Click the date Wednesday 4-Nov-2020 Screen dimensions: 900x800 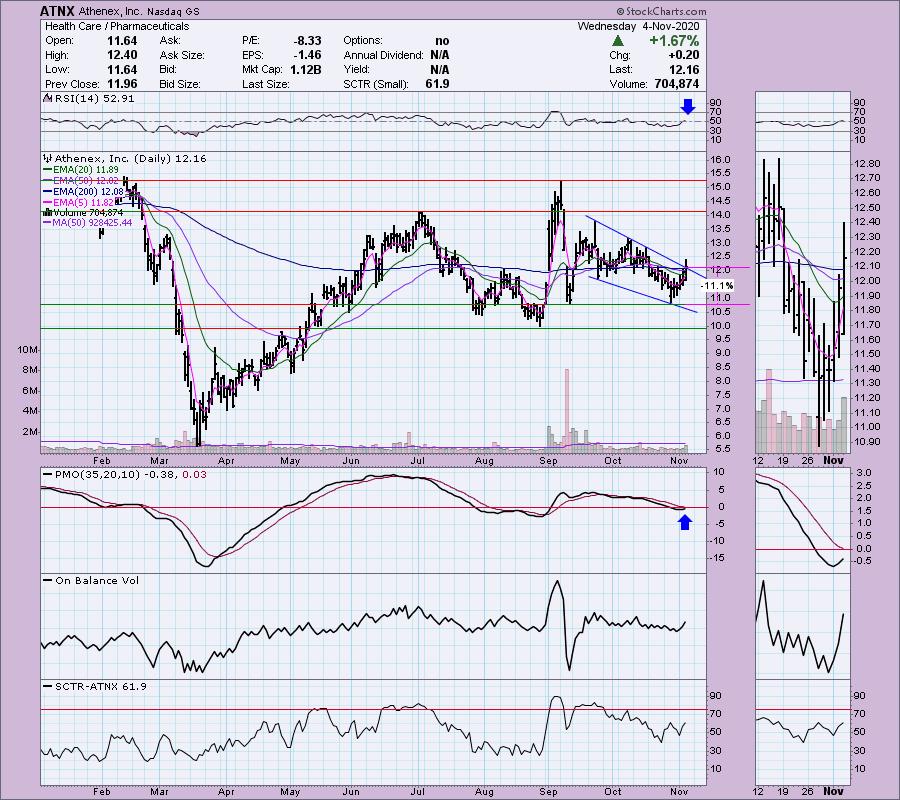pos(638,26)
